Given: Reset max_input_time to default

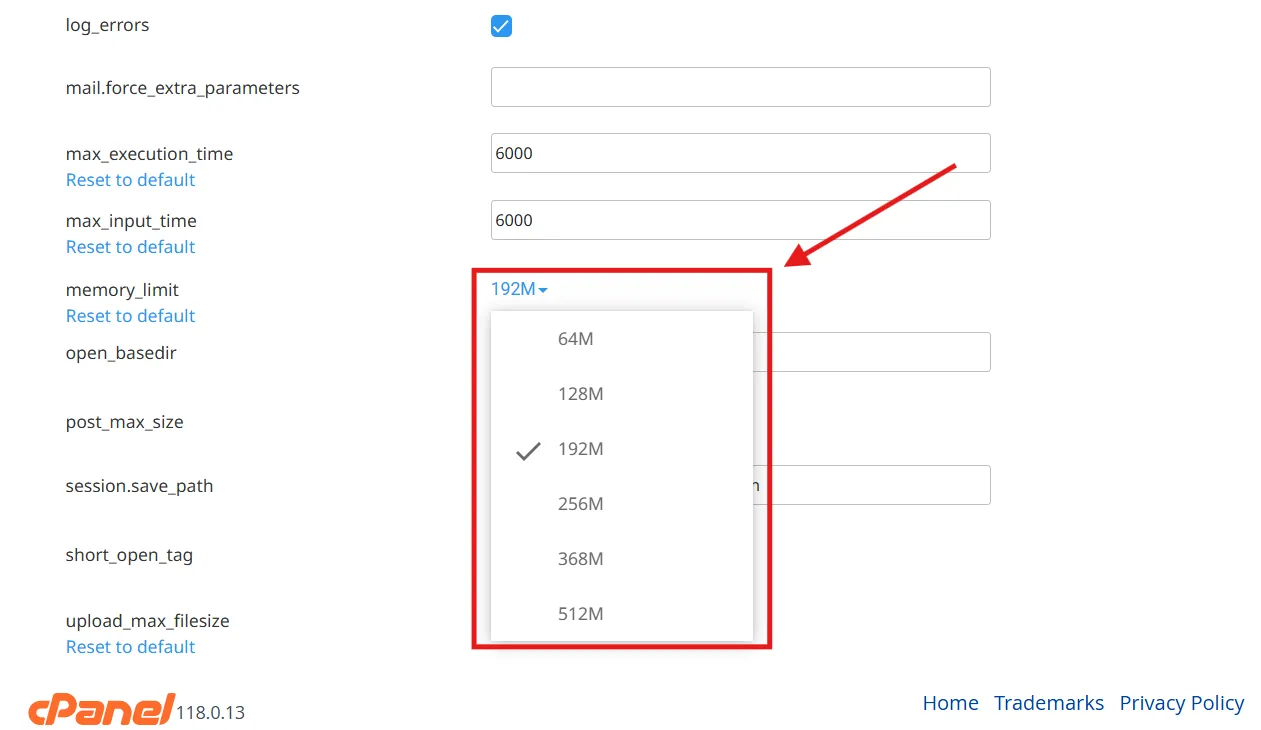Looking at the screenshot, I should [130, 247].
